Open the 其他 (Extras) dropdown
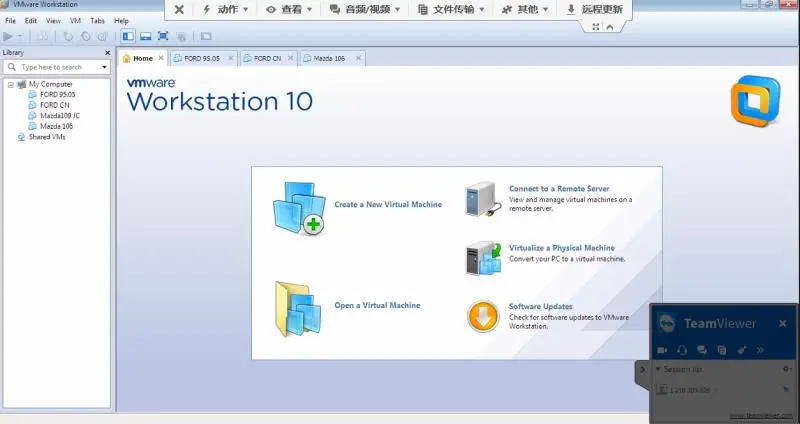 click(x=524, y=9)
